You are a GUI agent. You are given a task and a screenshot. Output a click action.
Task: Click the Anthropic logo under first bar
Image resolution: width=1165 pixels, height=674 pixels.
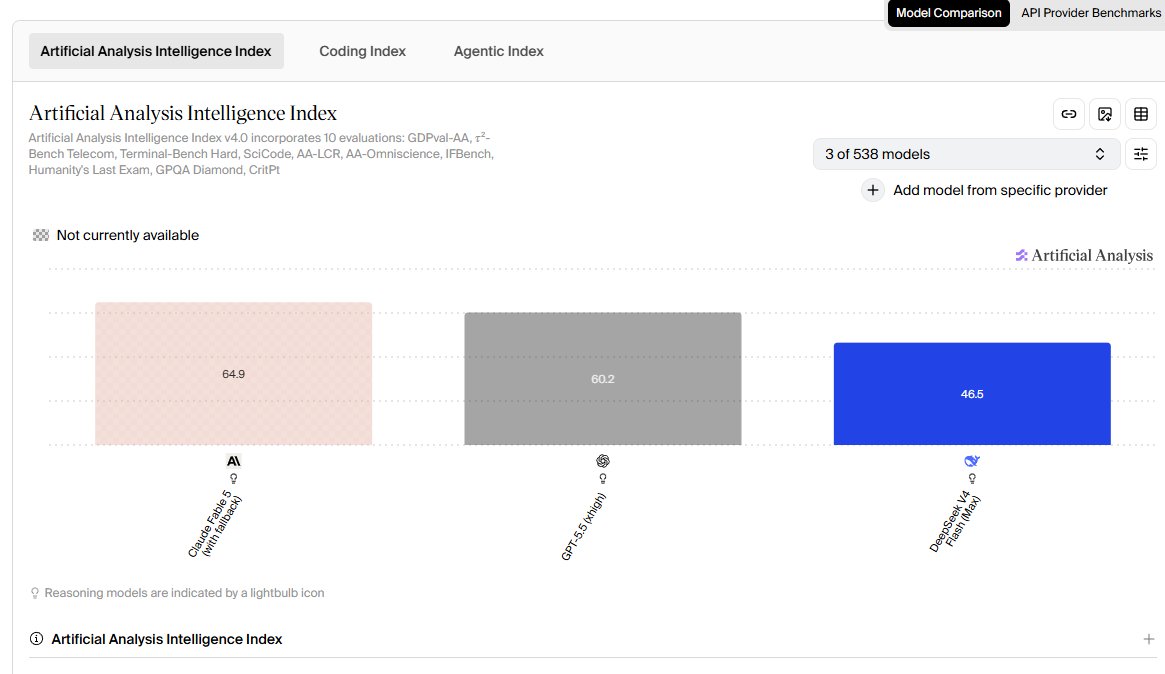[x=233, y=461]
